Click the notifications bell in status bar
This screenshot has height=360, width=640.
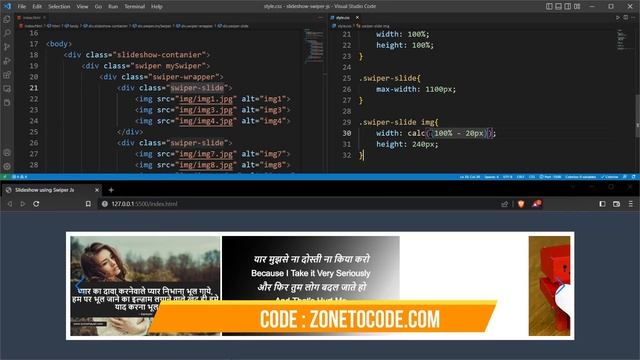633,177
